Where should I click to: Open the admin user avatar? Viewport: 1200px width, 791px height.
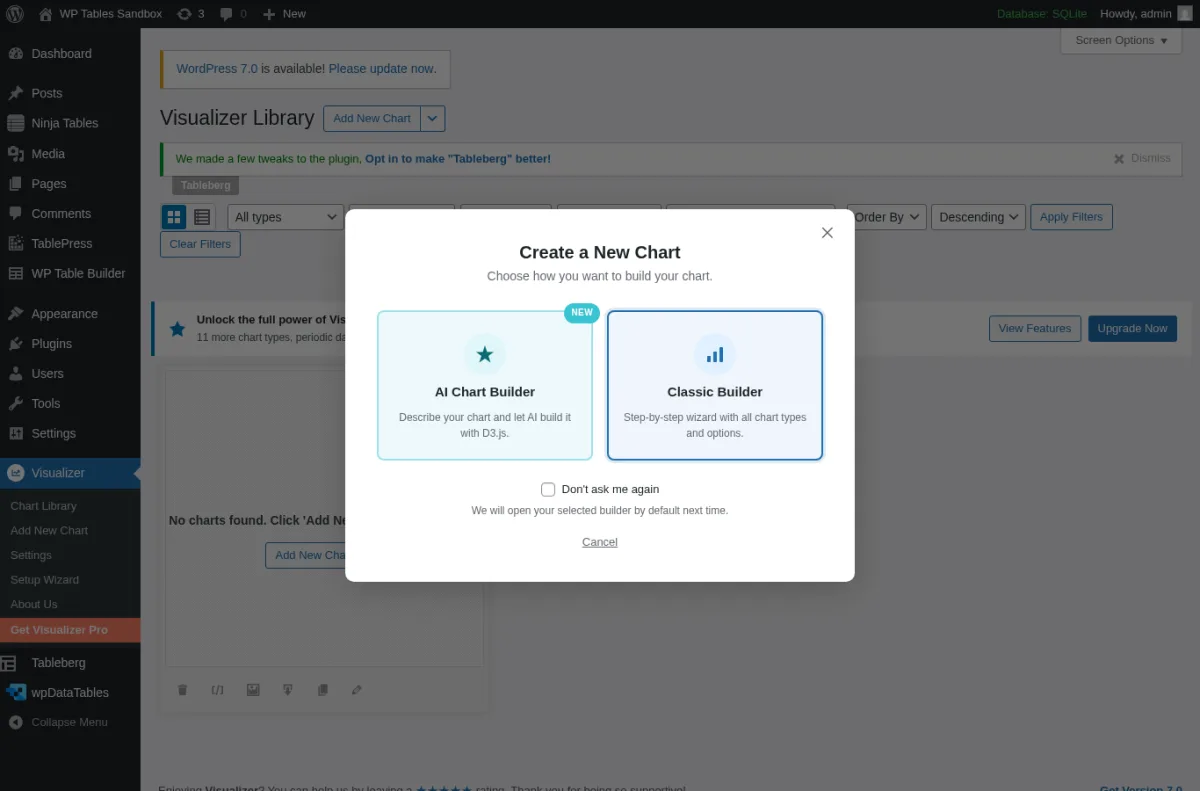click(x=1185, y=14)
